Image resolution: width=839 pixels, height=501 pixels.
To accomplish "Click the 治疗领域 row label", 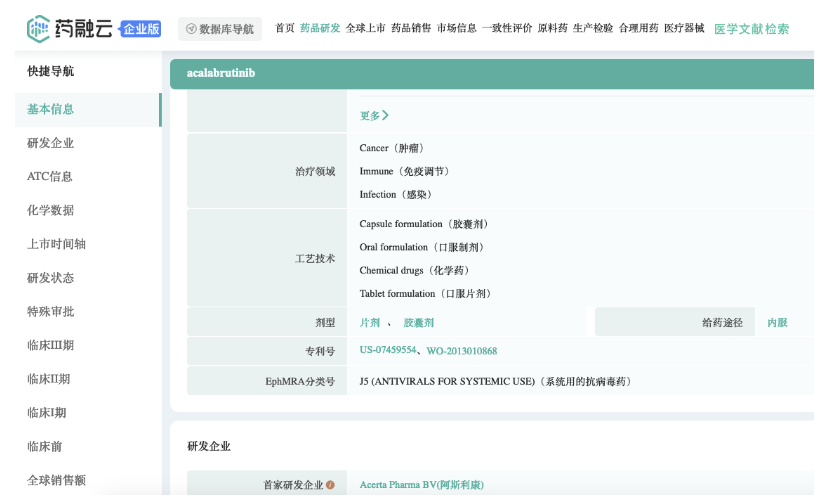I will [315, 171].
